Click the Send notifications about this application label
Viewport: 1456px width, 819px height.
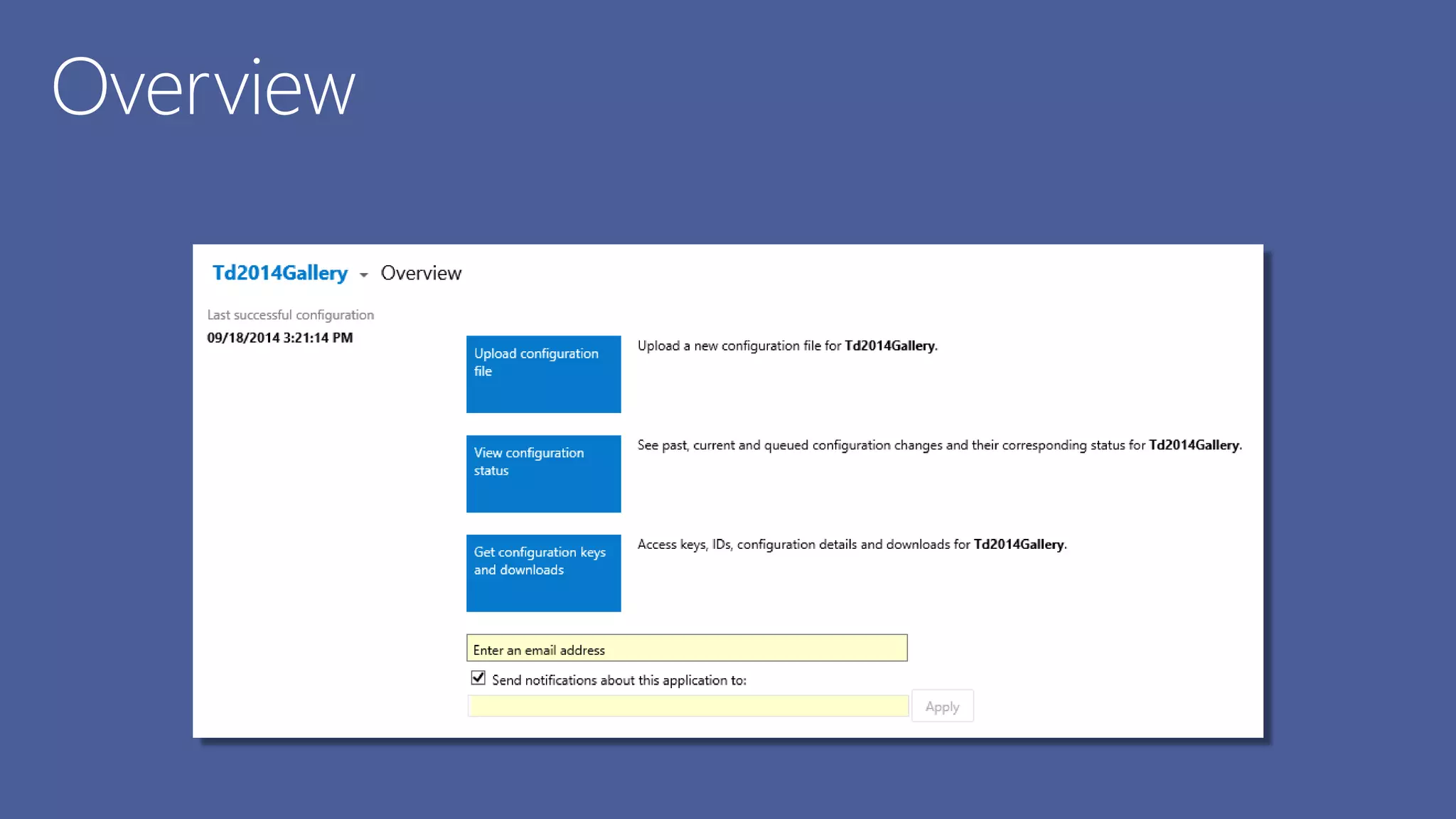[x=619, y=680]
